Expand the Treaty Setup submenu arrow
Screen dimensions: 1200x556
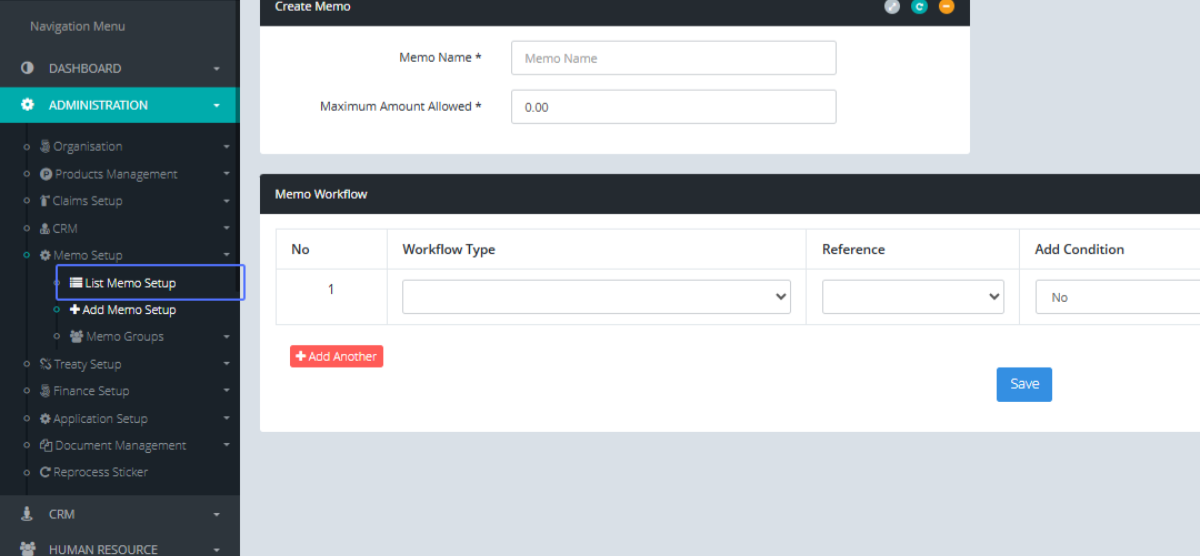tap(226, 364)
